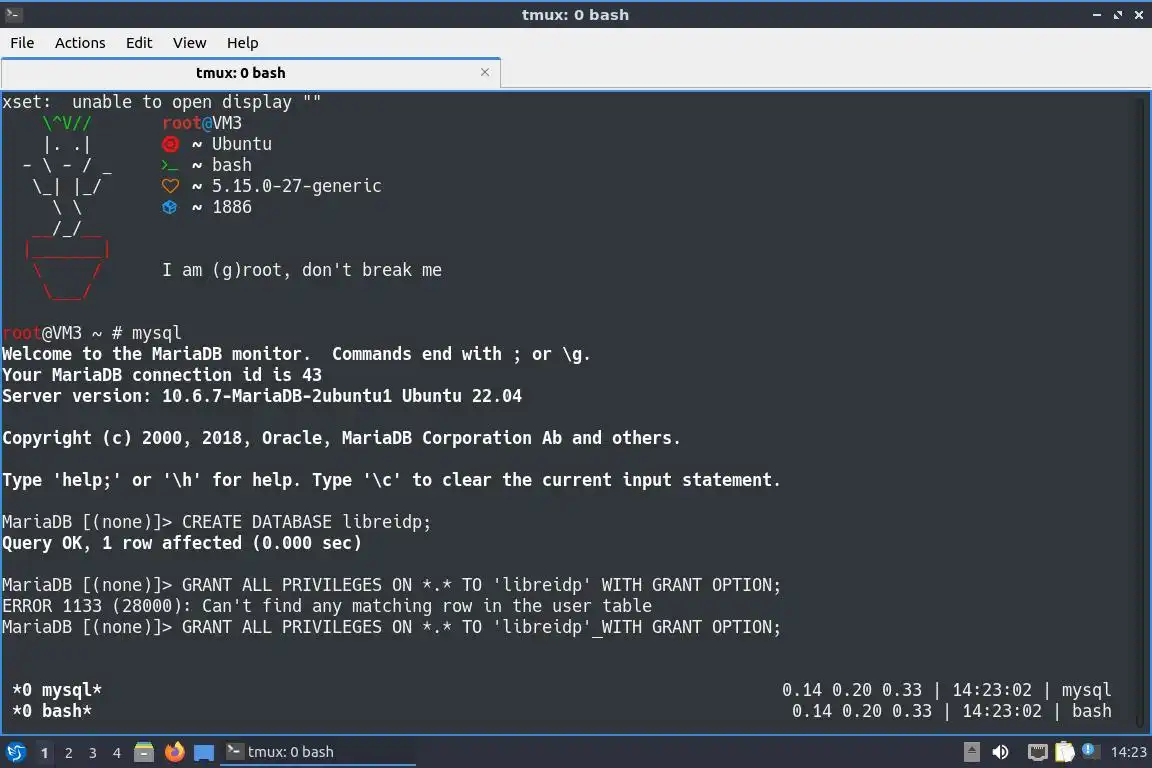Viewport: 1152px width, 768px height.
Task: Click the 'Server version: 10.6.7-MariaDB' line
Action: pos(262,396)
